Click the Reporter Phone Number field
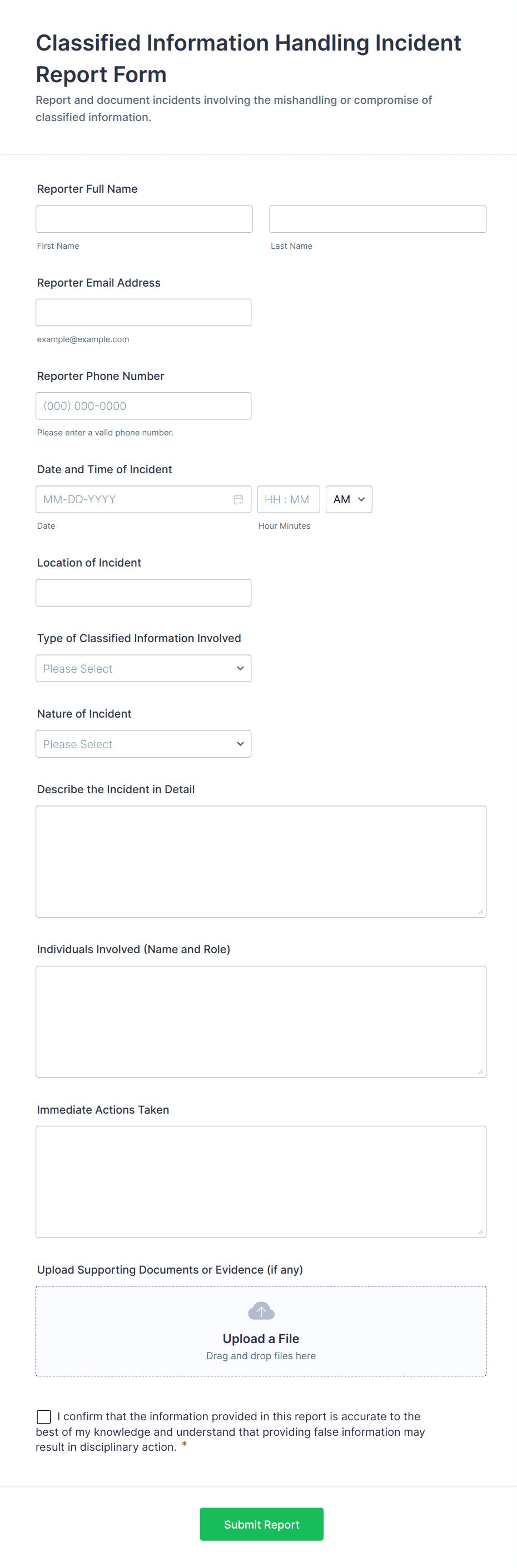The image size is (517, 1568). (x=143, y=406)
